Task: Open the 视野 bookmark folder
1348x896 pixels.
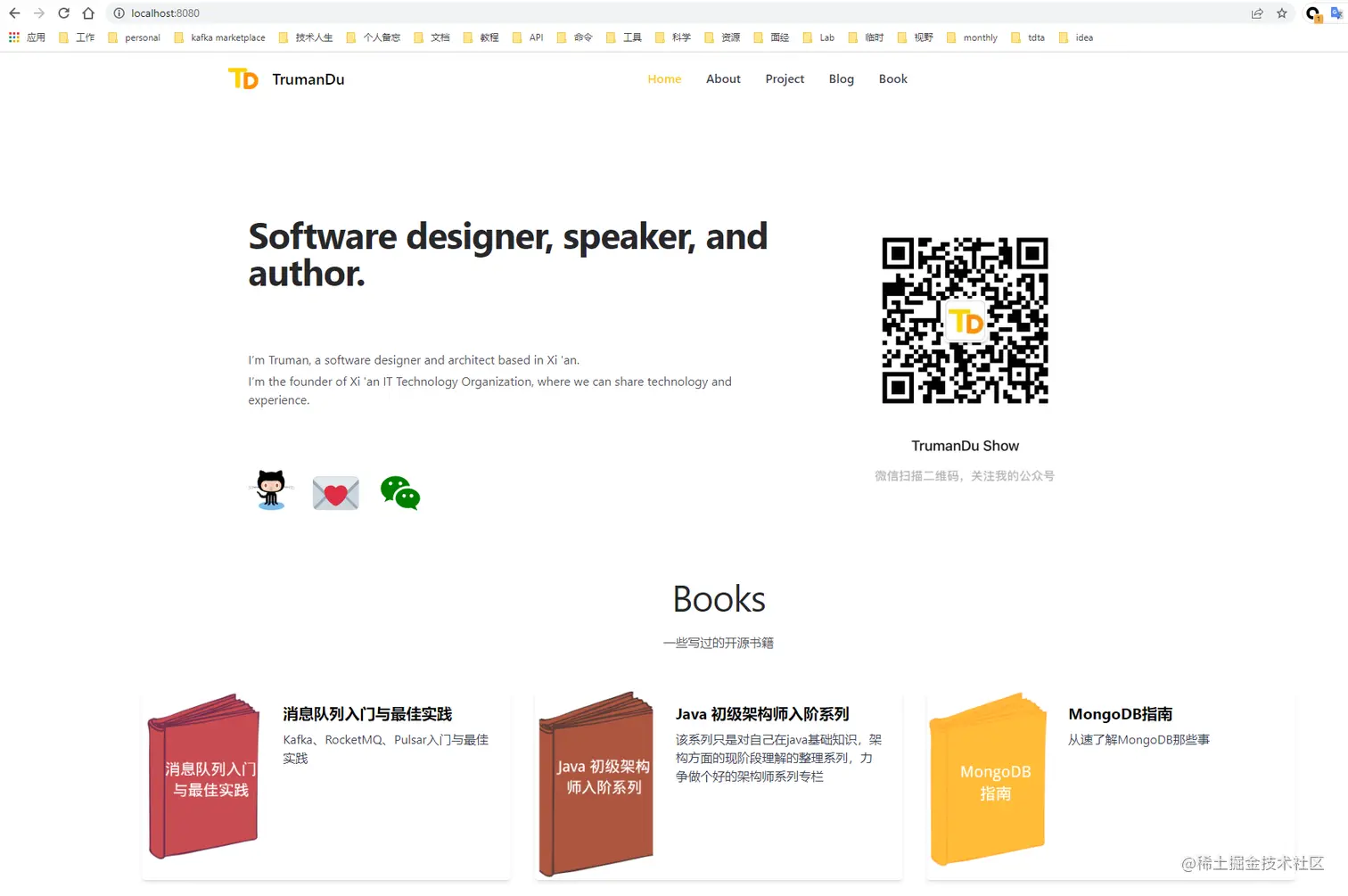Action: 915,37
